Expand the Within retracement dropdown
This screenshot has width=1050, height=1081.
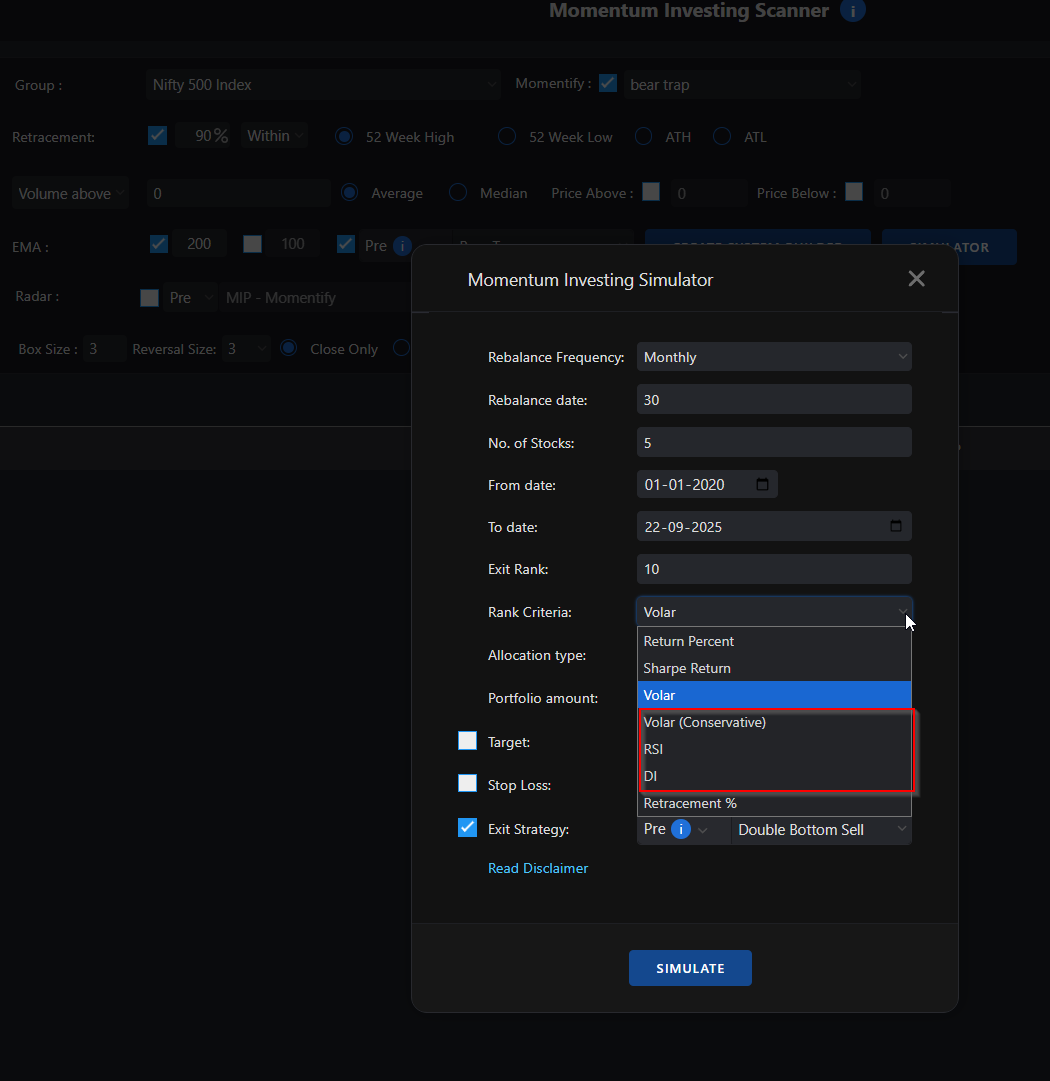point(274,136)
